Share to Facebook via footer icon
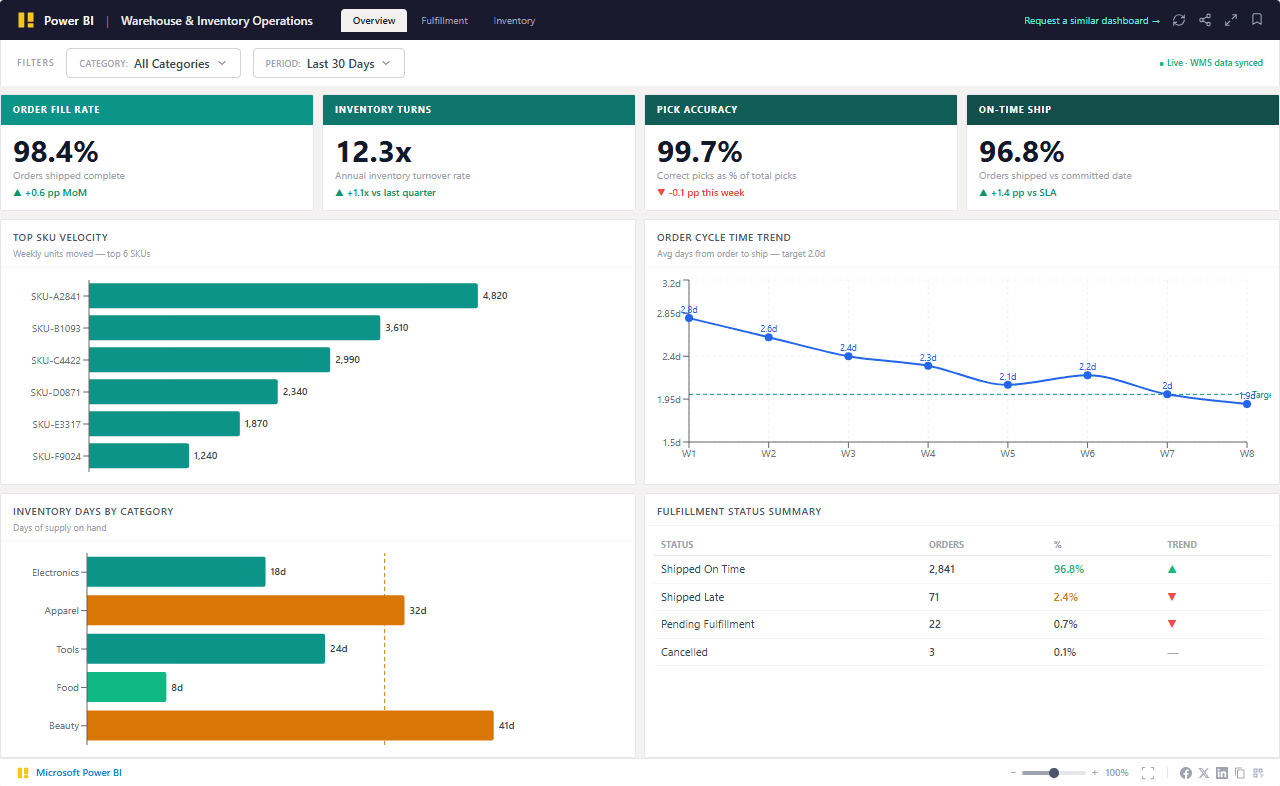This screenshot has height=786, width=1280. pos(1186,773)
